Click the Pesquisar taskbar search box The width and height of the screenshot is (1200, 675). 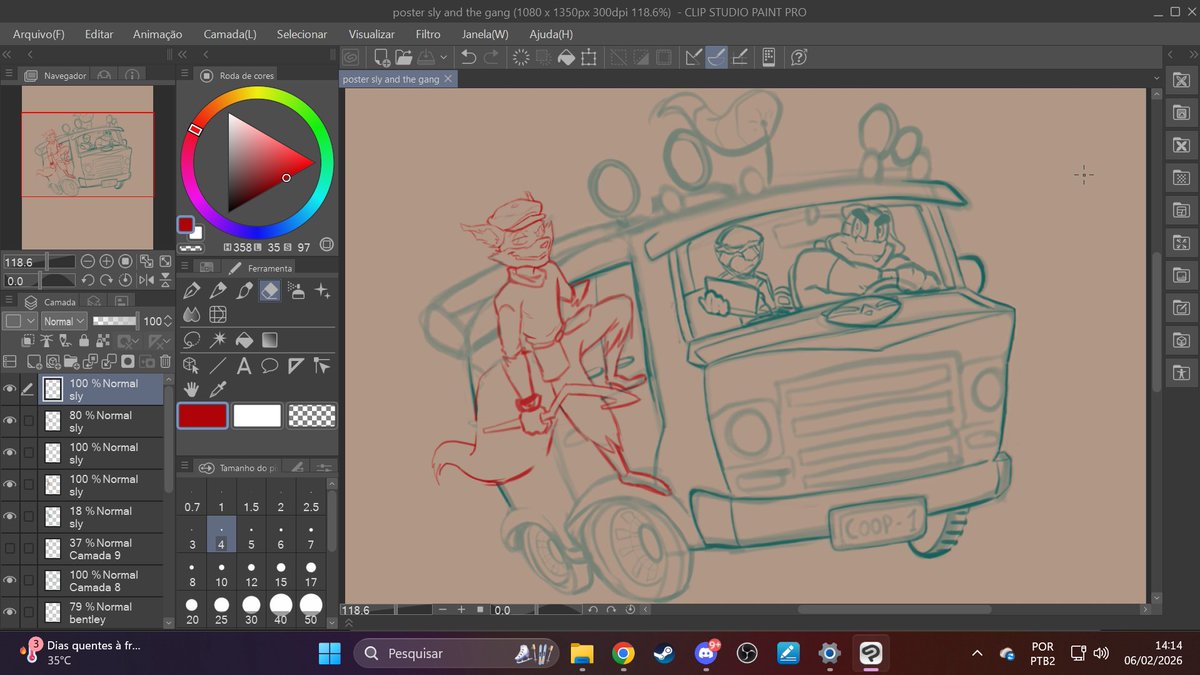click(456, 653)
